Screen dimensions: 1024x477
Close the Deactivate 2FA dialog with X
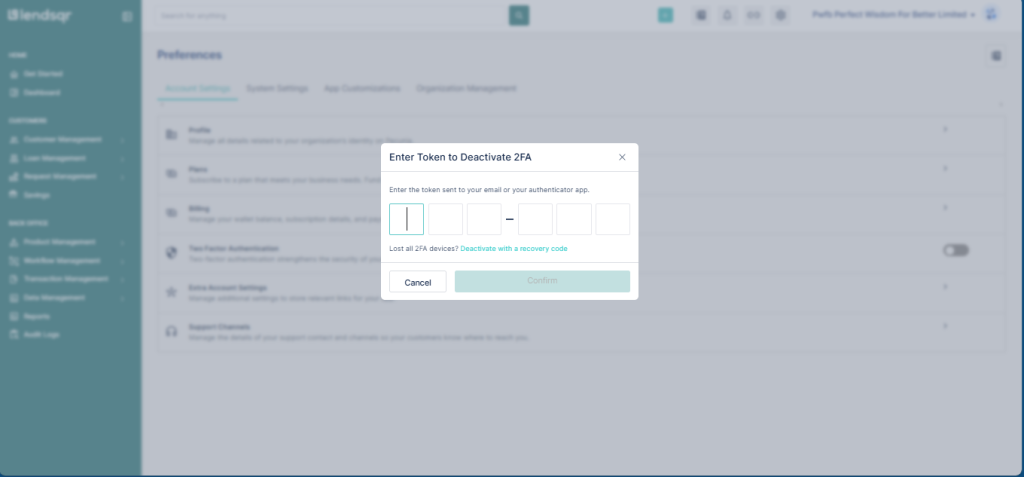tap(622, 157)
